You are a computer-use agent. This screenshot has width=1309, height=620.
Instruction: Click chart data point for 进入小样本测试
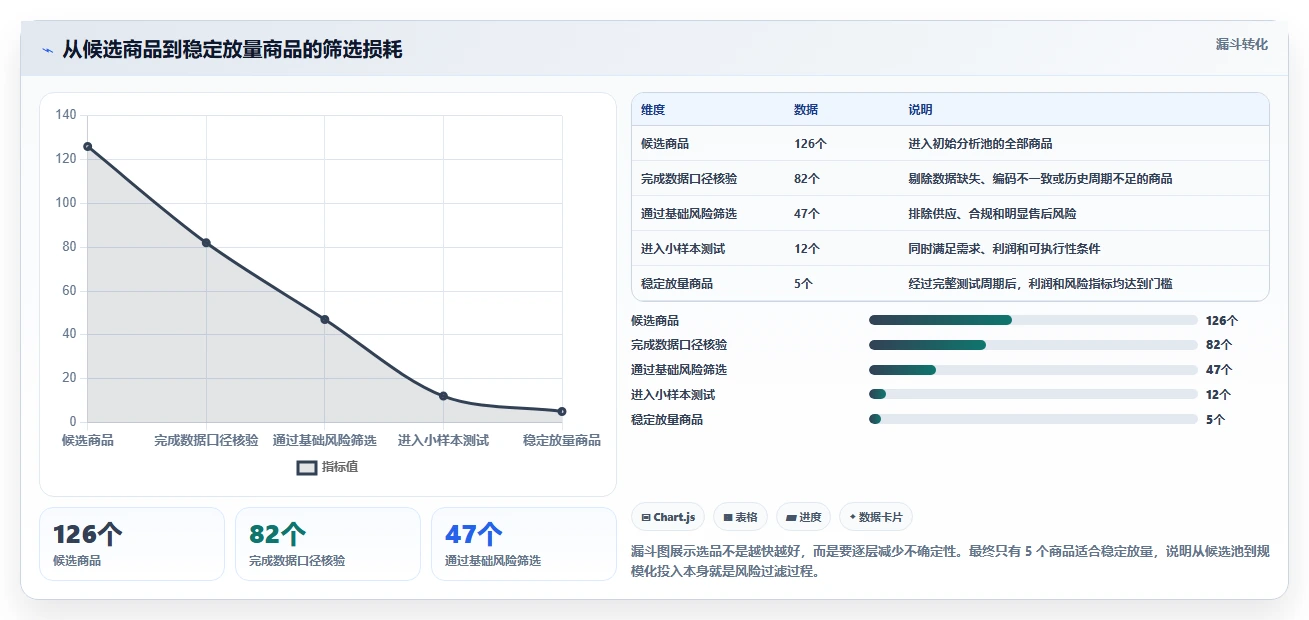click(x=443, y=396)
